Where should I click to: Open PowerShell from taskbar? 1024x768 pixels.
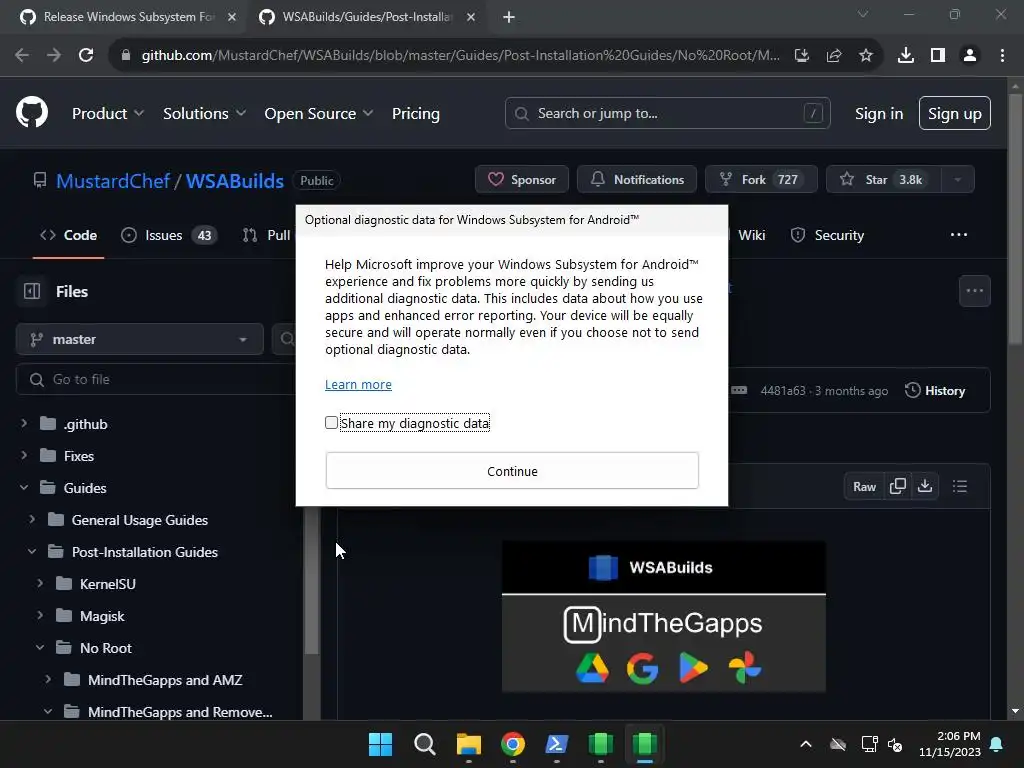pos(557,744)
